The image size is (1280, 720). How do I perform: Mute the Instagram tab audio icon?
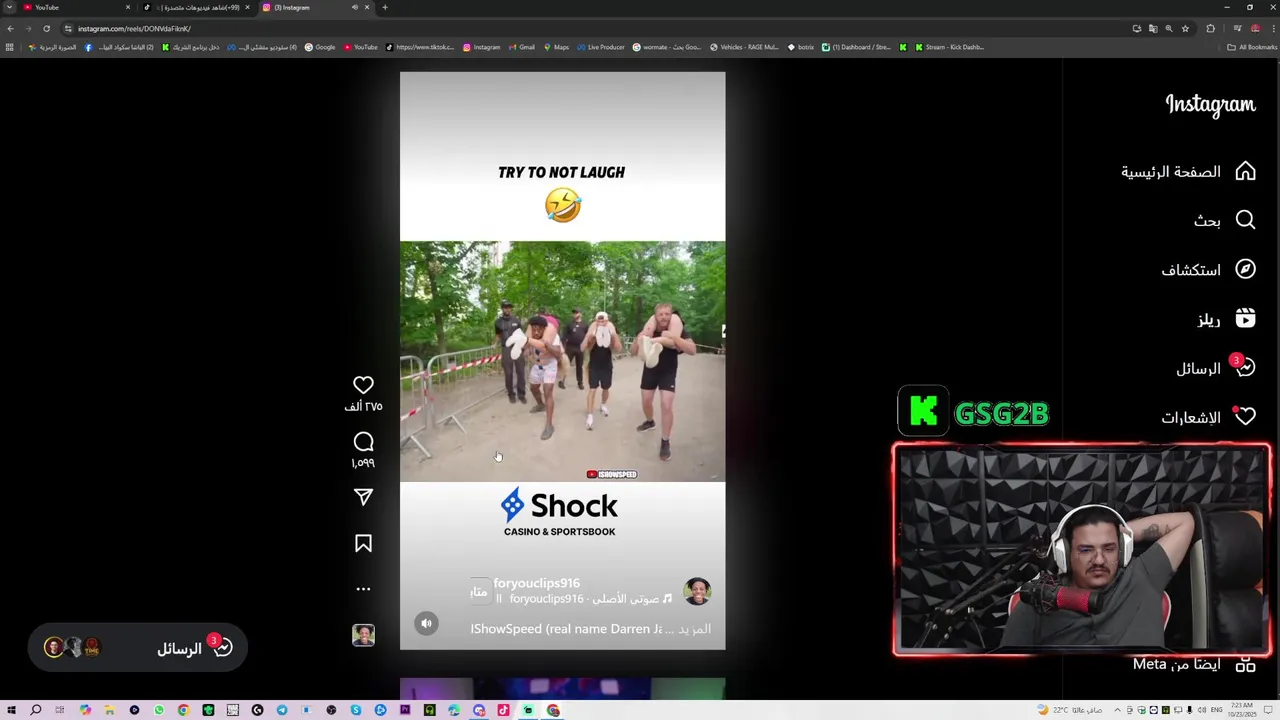[354, 7]
